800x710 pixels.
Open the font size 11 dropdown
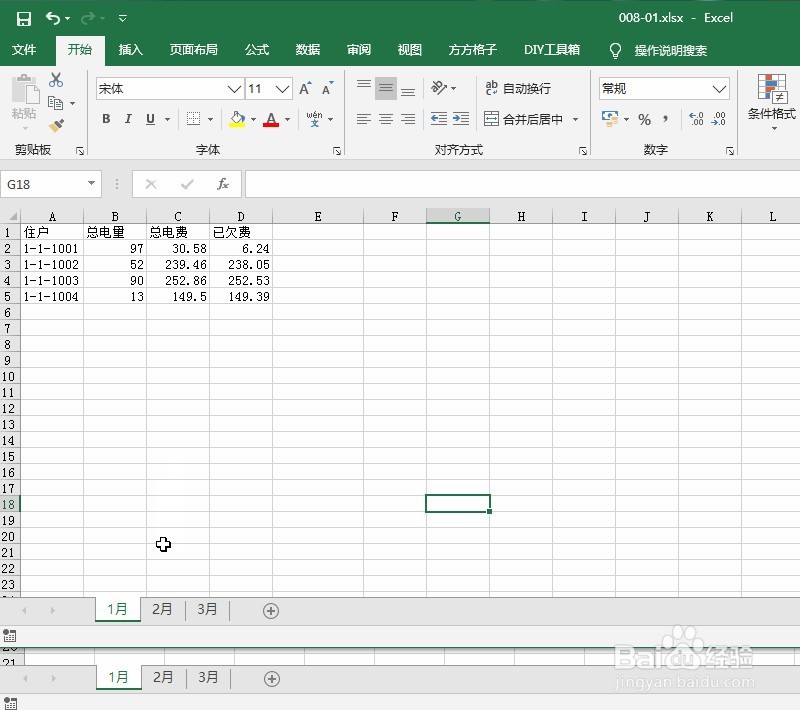click(282, 89)
